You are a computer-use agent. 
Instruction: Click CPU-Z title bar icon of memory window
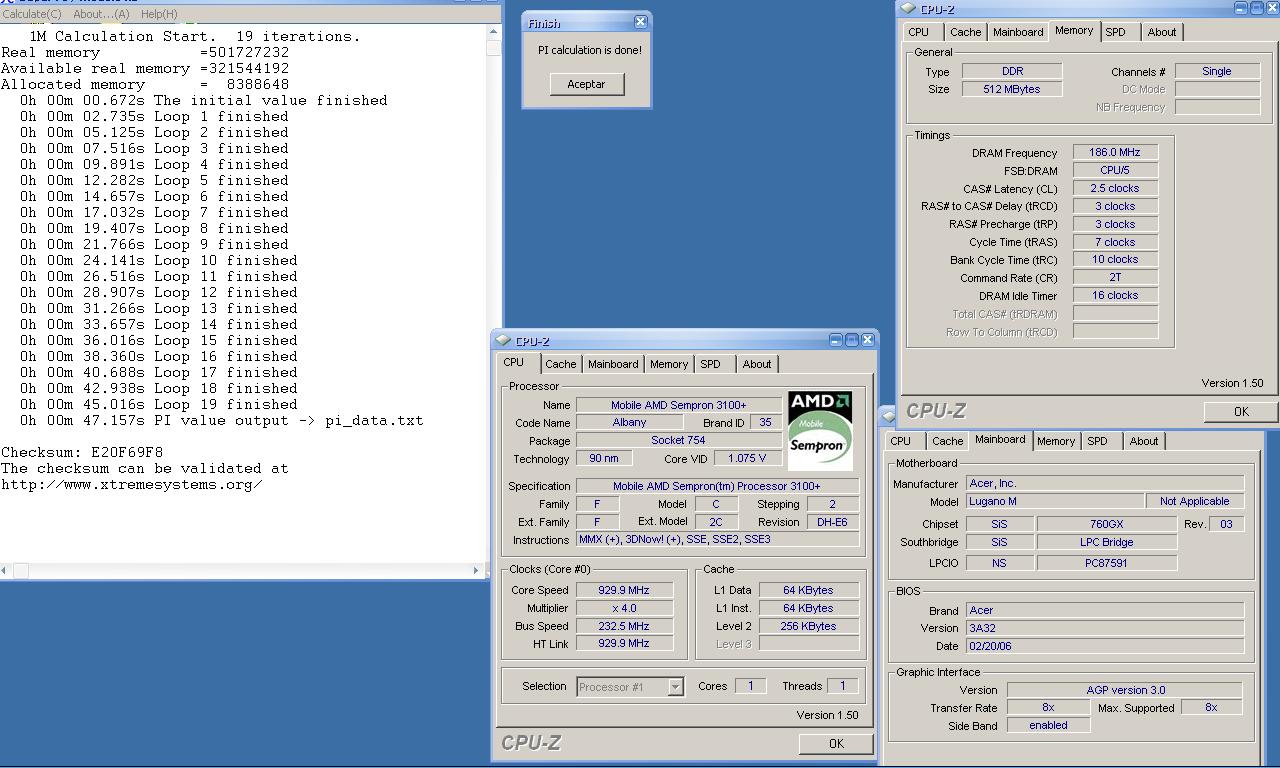point(908,8)
